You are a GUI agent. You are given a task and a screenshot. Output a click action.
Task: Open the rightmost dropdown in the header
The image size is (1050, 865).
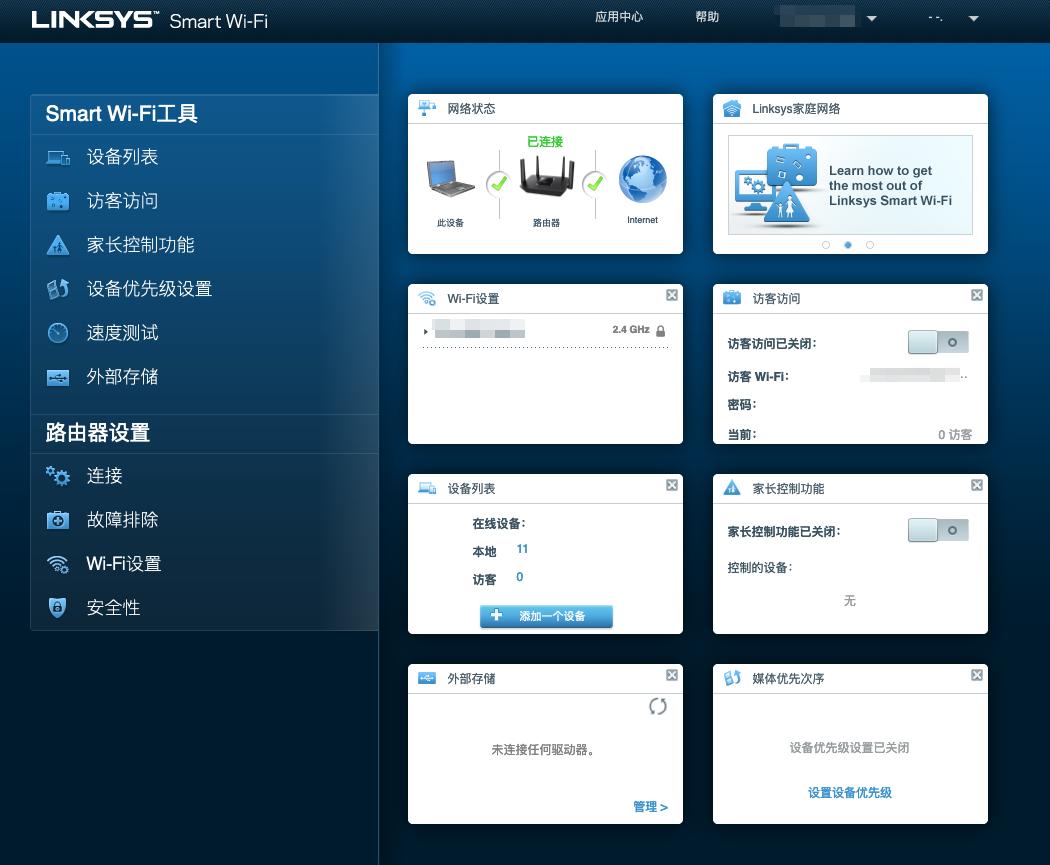click(x=973, y=17)
